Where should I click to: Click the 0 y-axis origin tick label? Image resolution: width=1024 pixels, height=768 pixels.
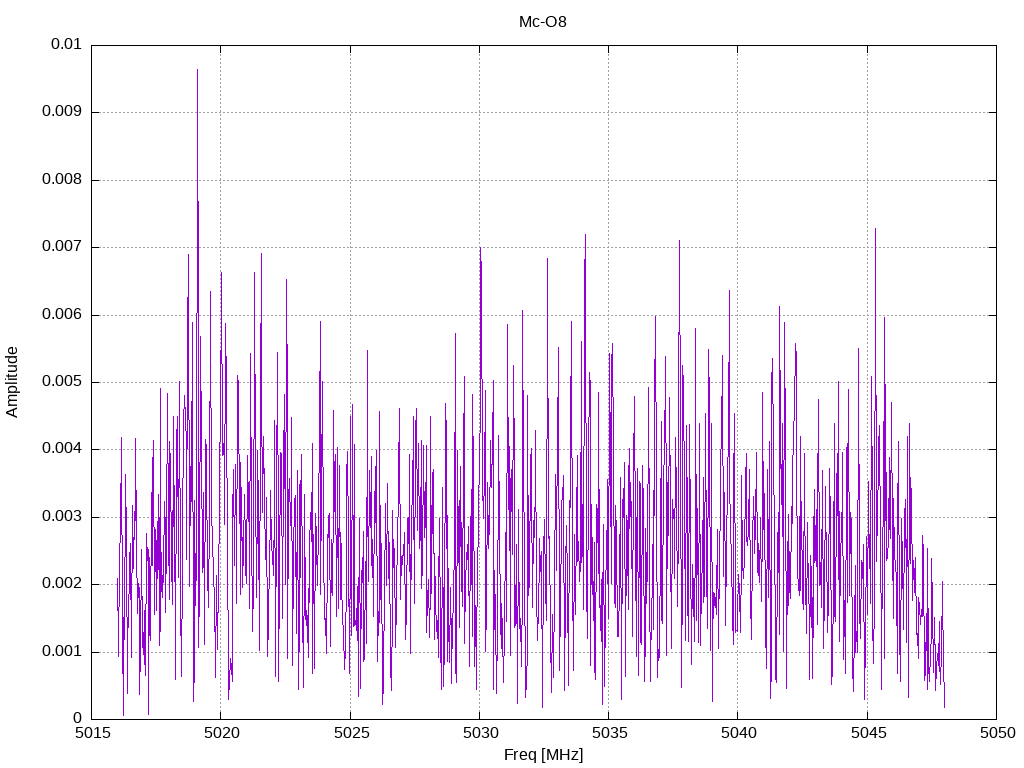point(77,719)
